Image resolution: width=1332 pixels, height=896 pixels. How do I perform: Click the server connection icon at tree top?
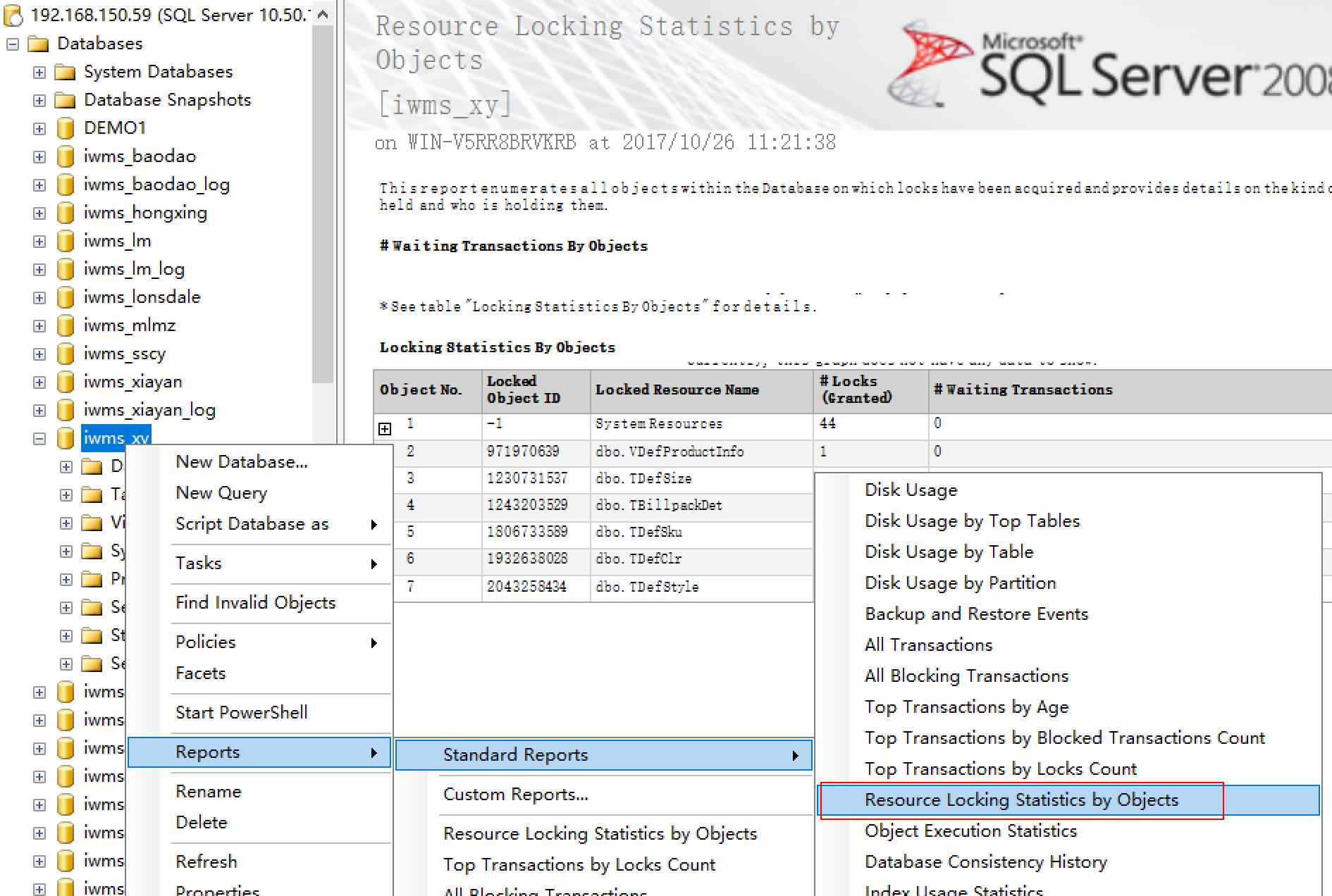pyautogui.click(x=13, y=15)
